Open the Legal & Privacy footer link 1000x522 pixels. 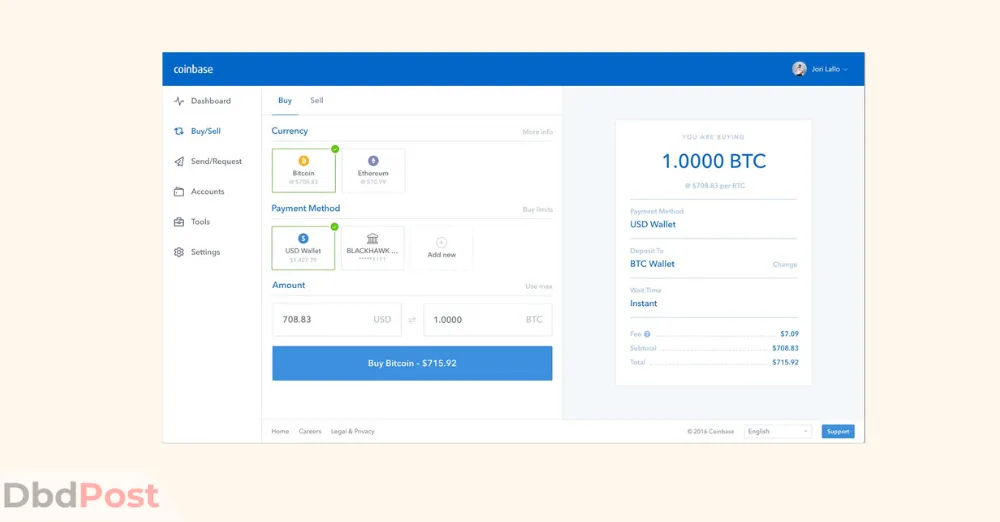[x=353, y=431]
